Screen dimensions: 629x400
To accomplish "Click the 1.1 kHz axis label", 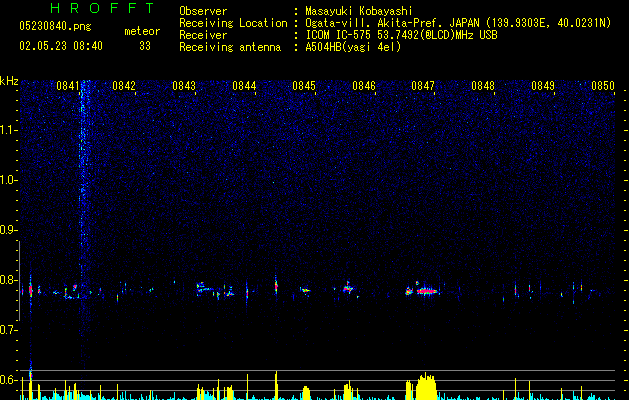I will [x=9, y=130].
